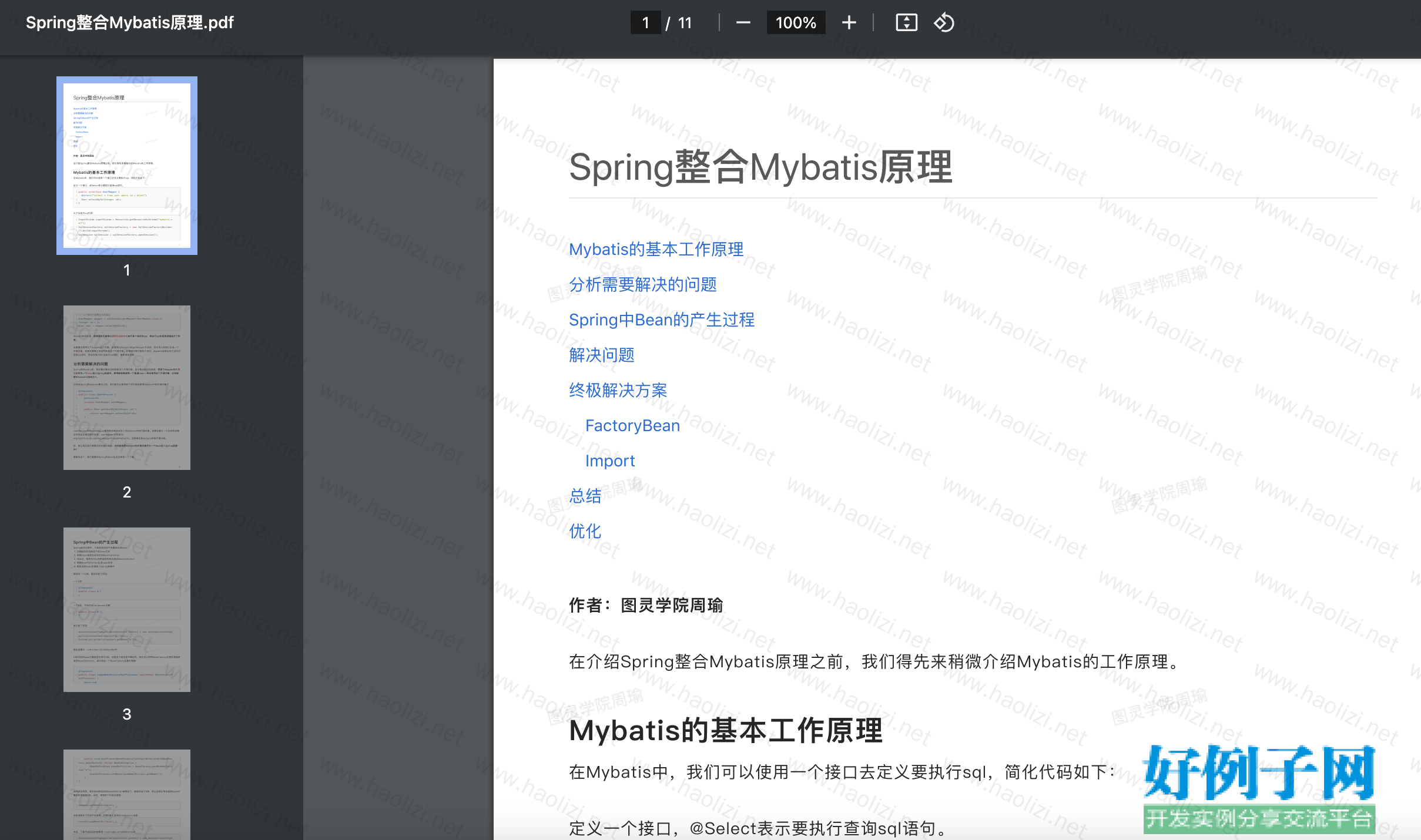1421x840 pixels.
Task: Click the 100% zoom level field
Action: 796,23
